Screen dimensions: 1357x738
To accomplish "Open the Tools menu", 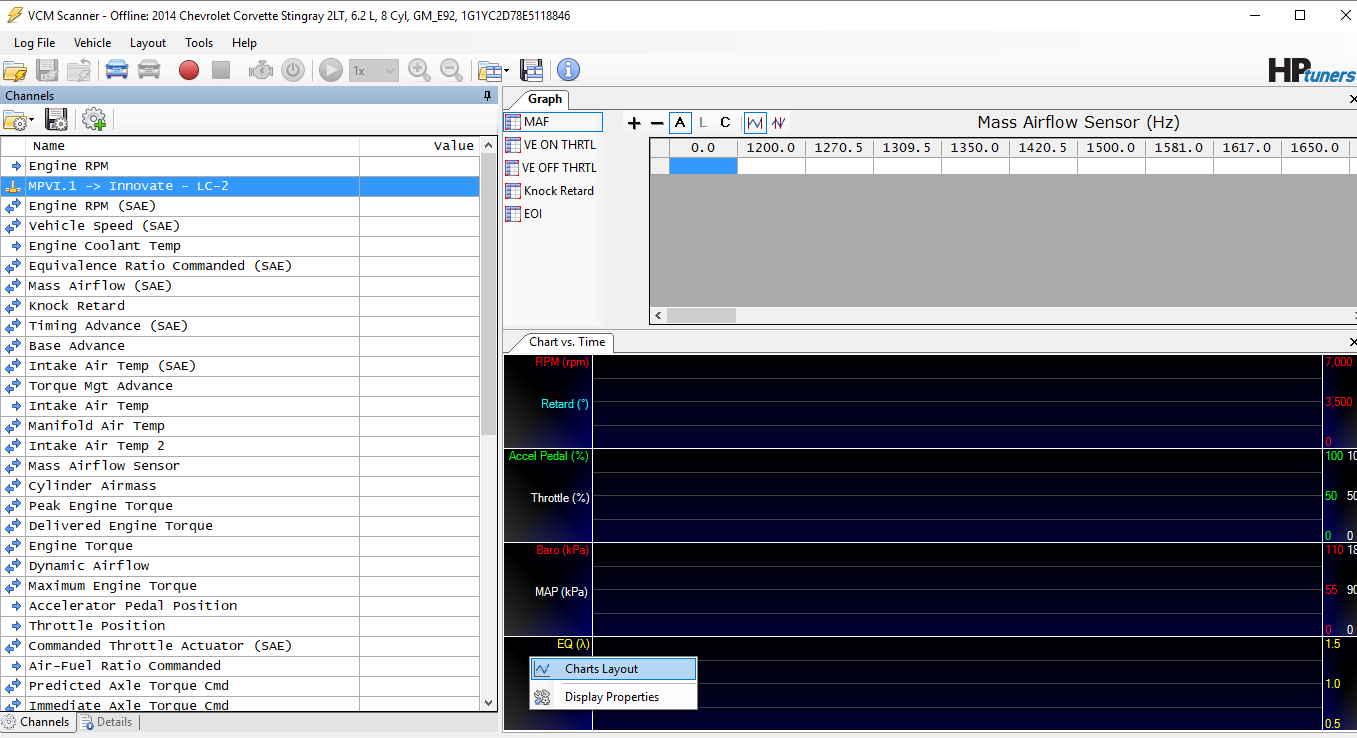I will [199, 43].
